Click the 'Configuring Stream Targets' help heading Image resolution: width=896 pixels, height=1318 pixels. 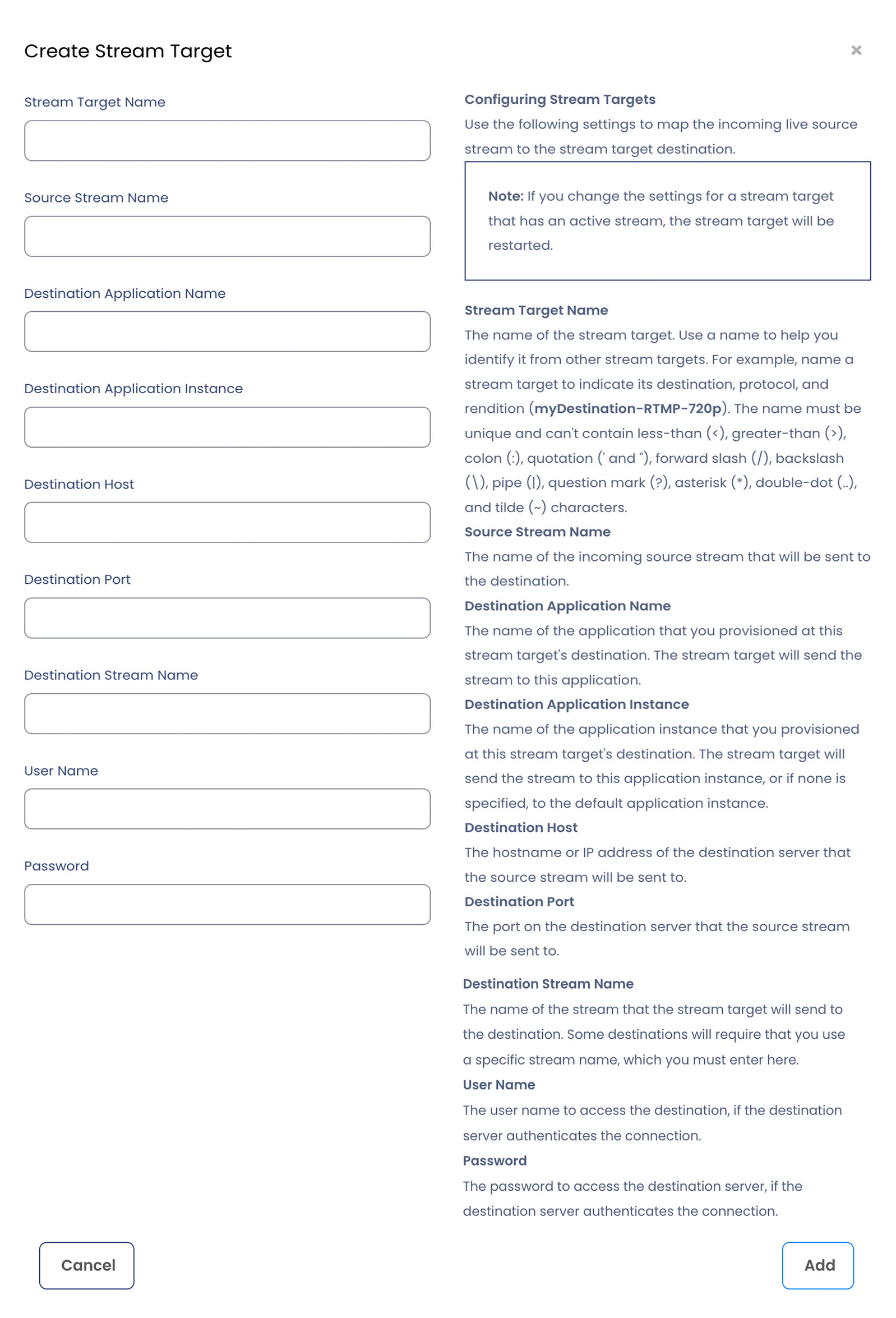point(560,99)
